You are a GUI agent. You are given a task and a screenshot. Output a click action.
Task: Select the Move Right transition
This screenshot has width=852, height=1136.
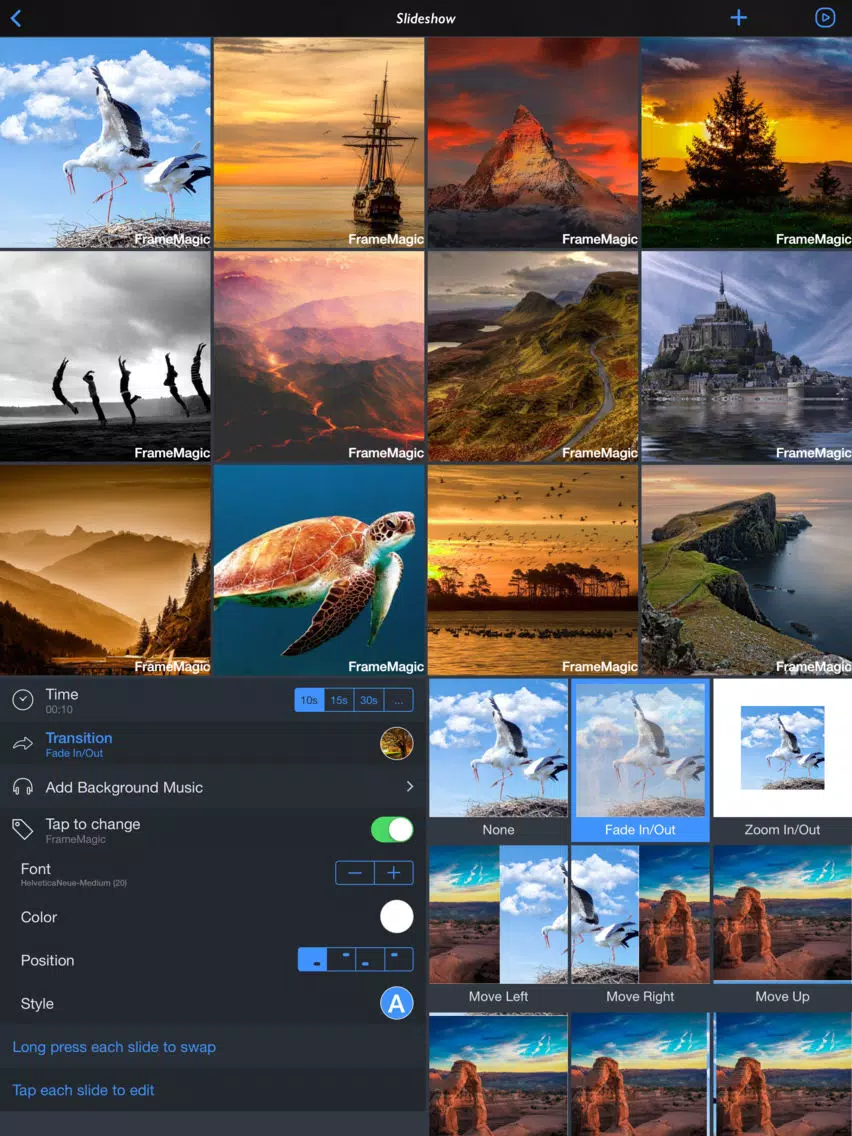tap(640, 927)
